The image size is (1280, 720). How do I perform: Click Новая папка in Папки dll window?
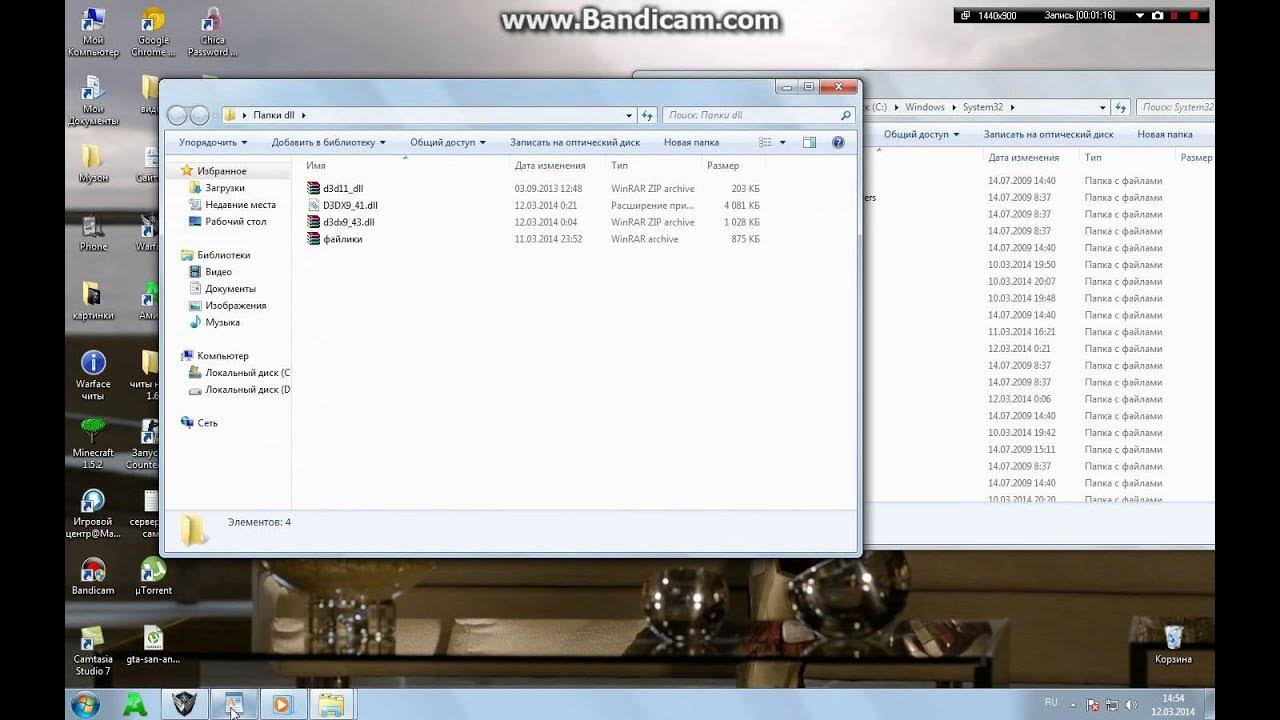click(x=691, y=142)
